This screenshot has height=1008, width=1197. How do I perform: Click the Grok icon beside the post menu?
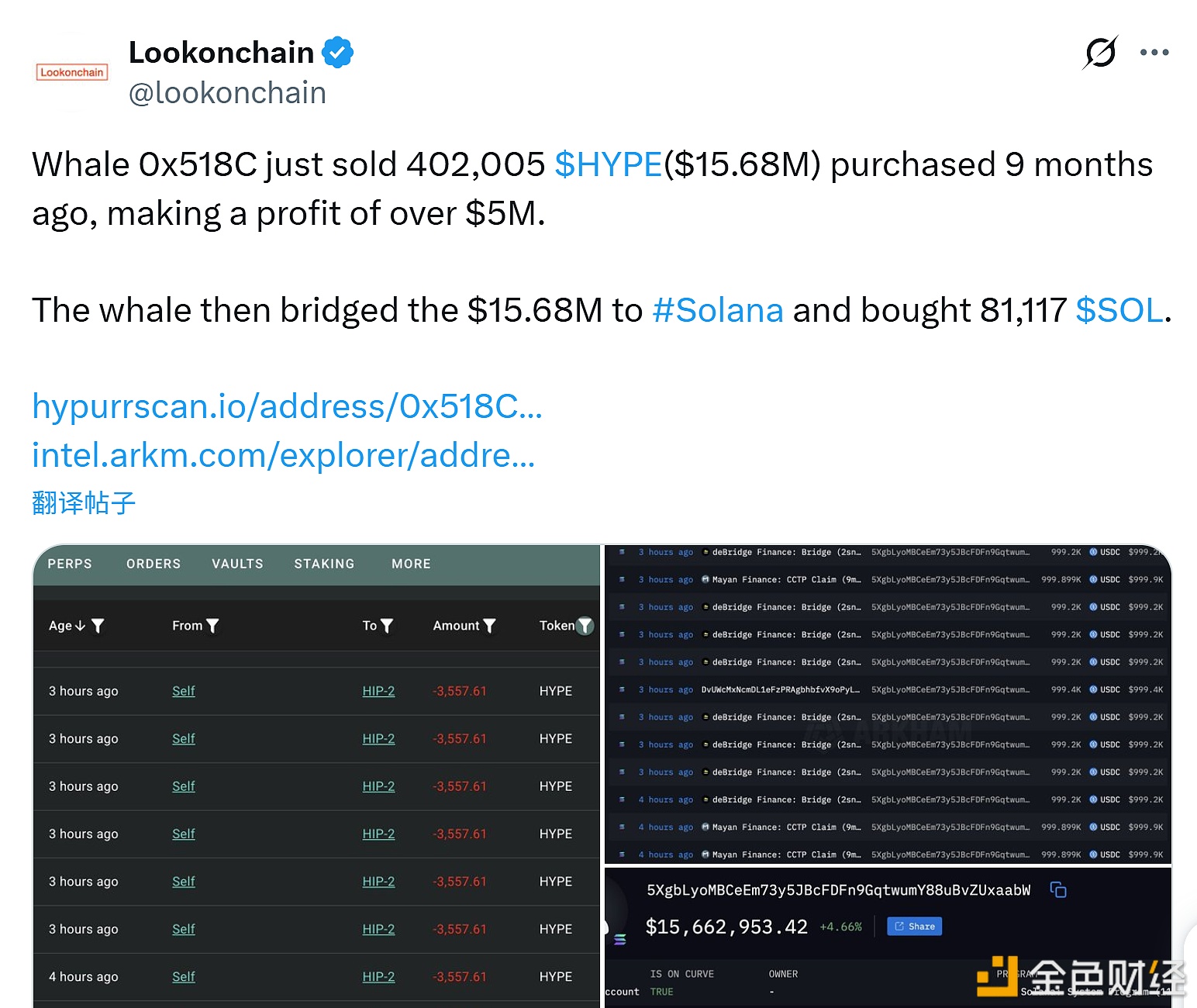pyautogui.click(x=1100, y=53)
